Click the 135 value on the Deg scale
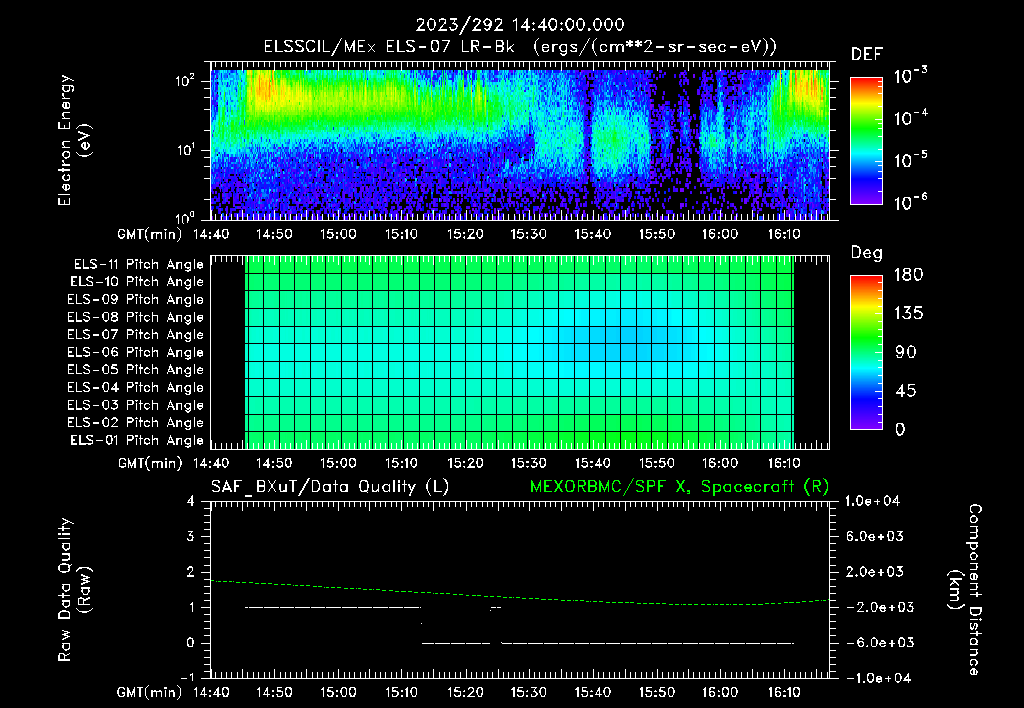 [x=908, y=314]
